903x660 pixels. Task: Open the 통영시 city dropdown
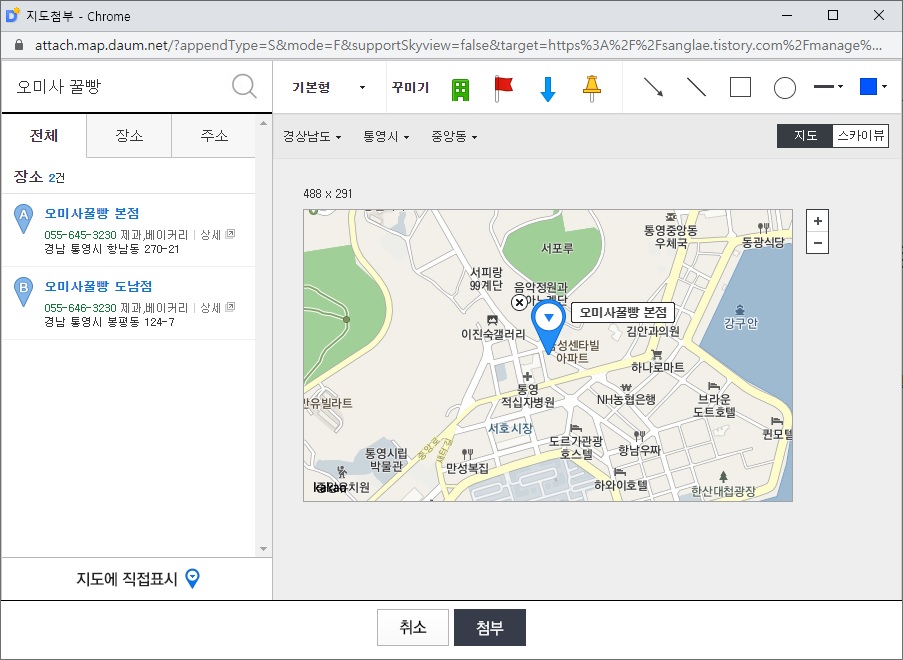pyautogui.click(x=386, y=136)
